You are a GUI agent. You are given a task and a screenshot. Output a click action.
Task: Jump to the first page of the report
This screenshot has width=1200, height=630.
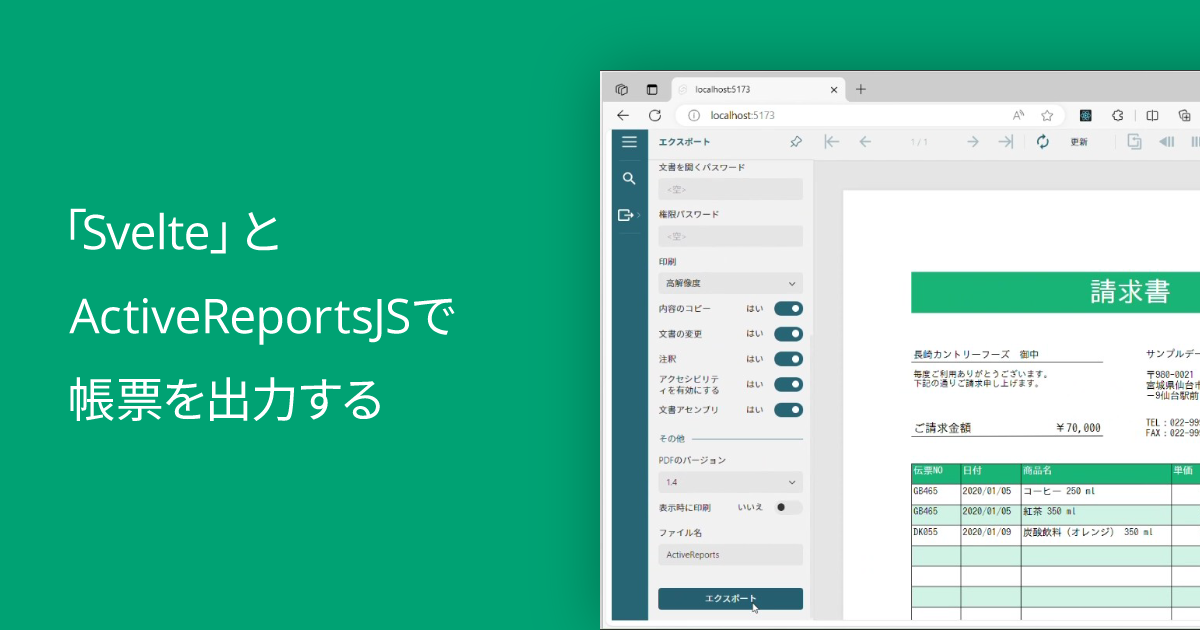point(831,142)
